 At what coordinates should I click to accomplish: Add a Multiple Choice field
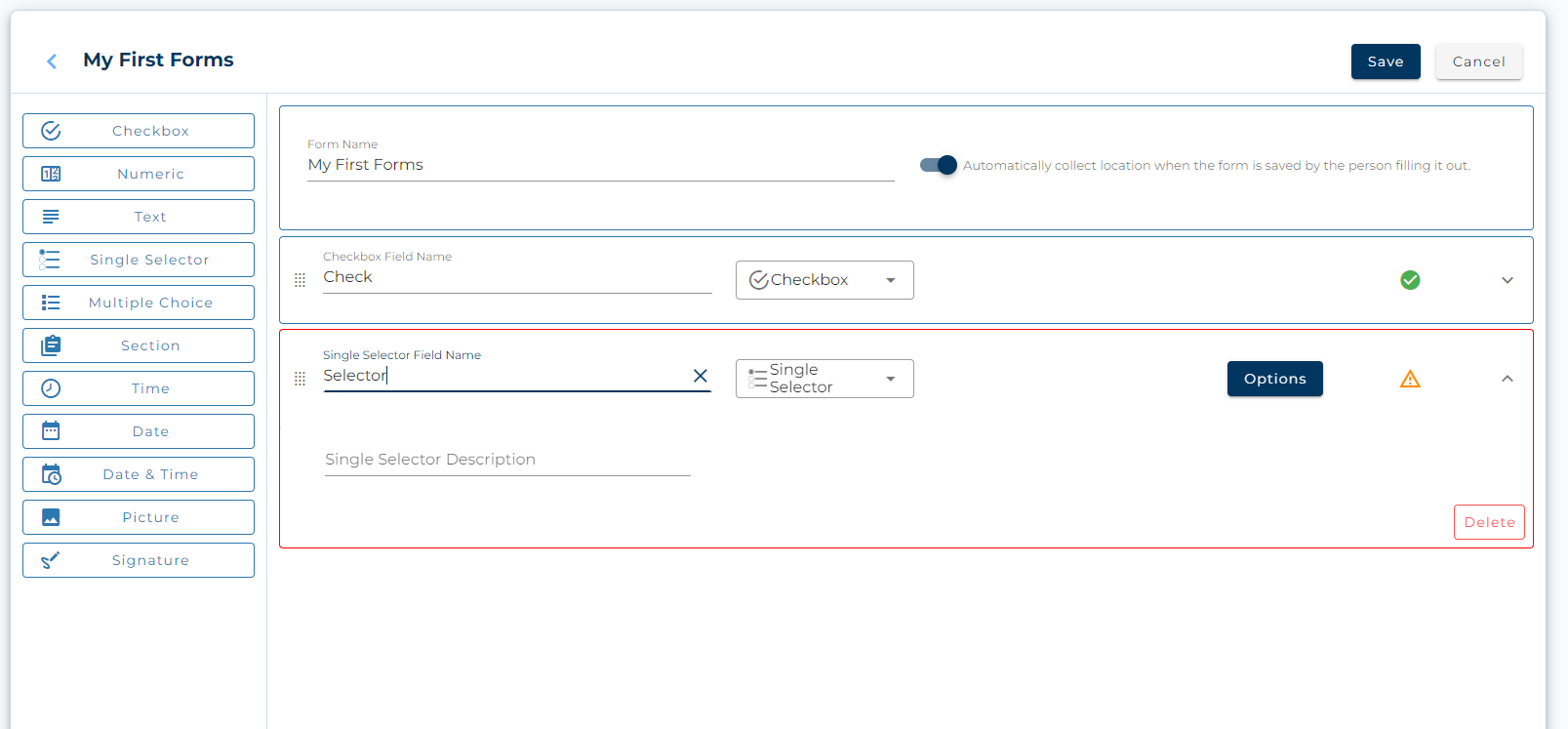pyautogui.click(x=139, y=303)
